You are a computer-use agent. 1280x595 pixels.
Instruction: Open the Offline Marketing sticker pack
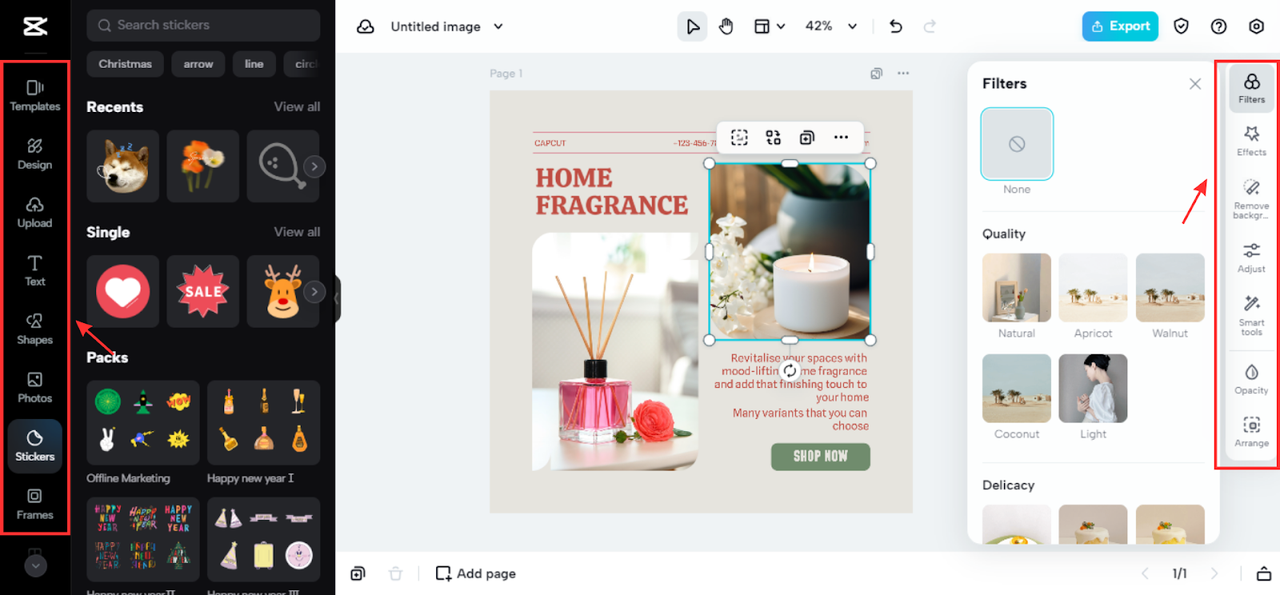pos(143,423)
